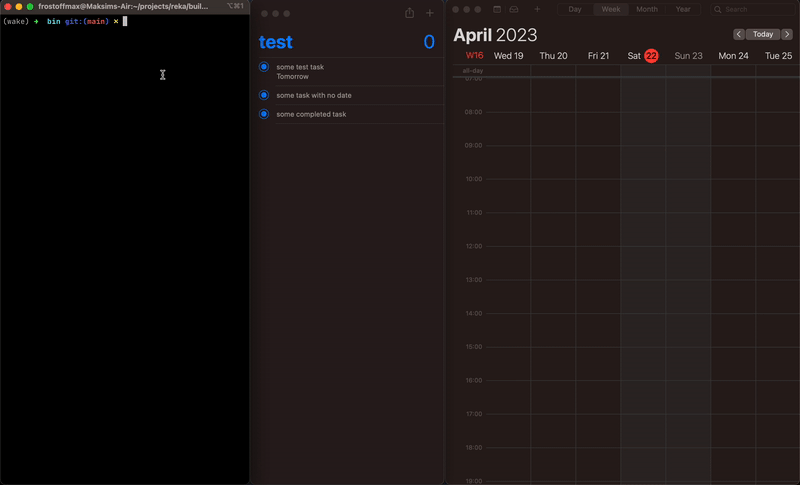
Task: Click the 'Wed 19' day header
Action: click(509, 56)
